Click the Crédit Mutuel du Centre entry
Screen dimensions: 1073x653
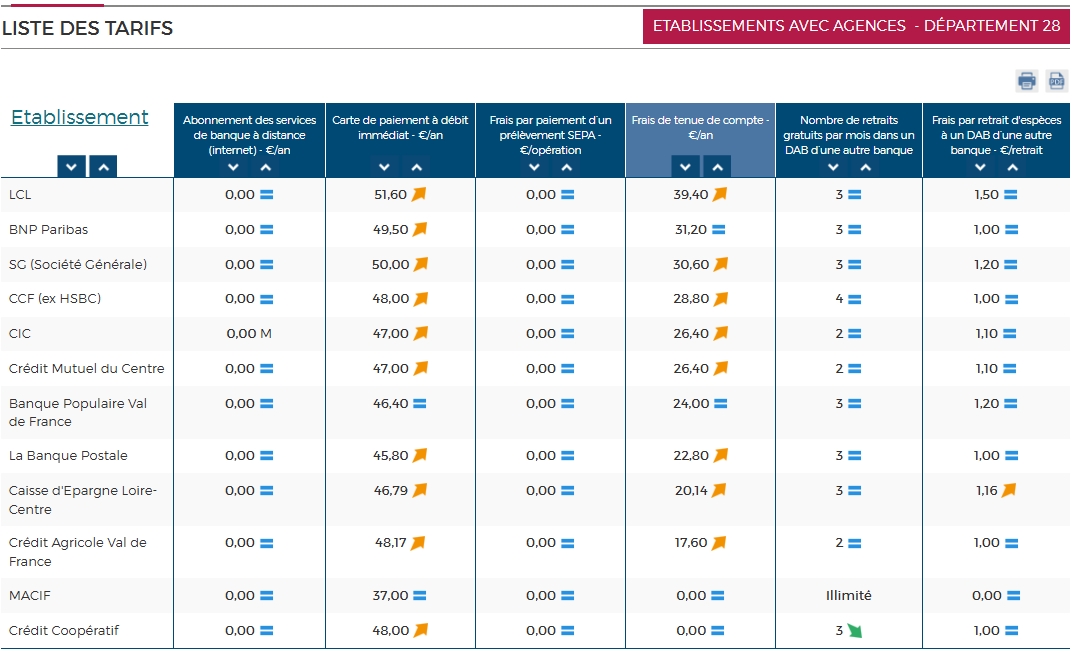pyautogui.click(x=86, y=368)
